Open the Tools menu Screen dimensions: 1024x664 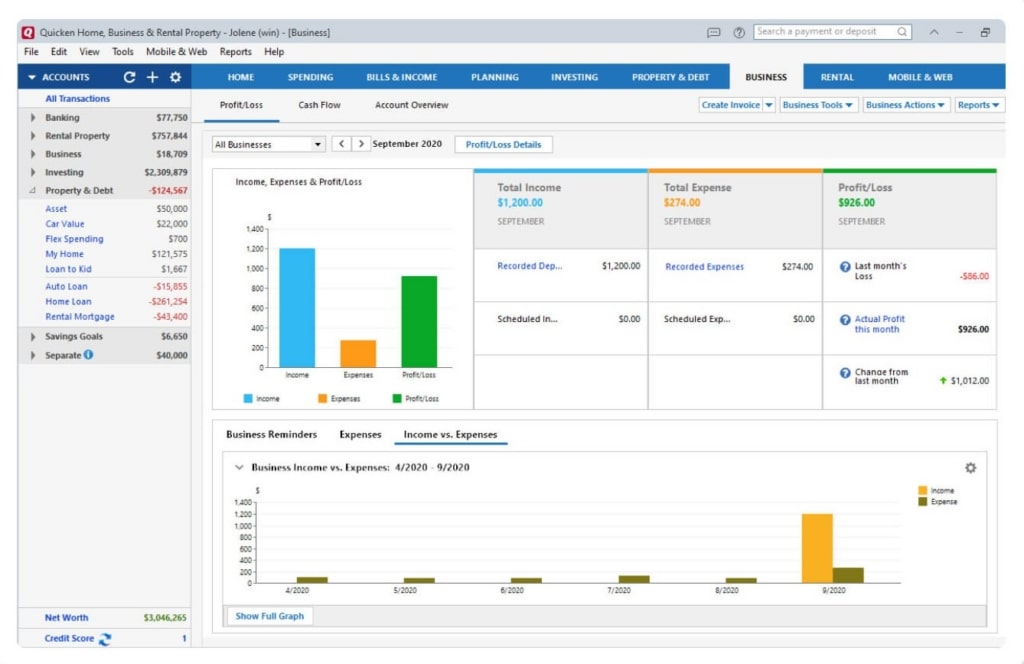pyautogui.click(x=122, y=52)
